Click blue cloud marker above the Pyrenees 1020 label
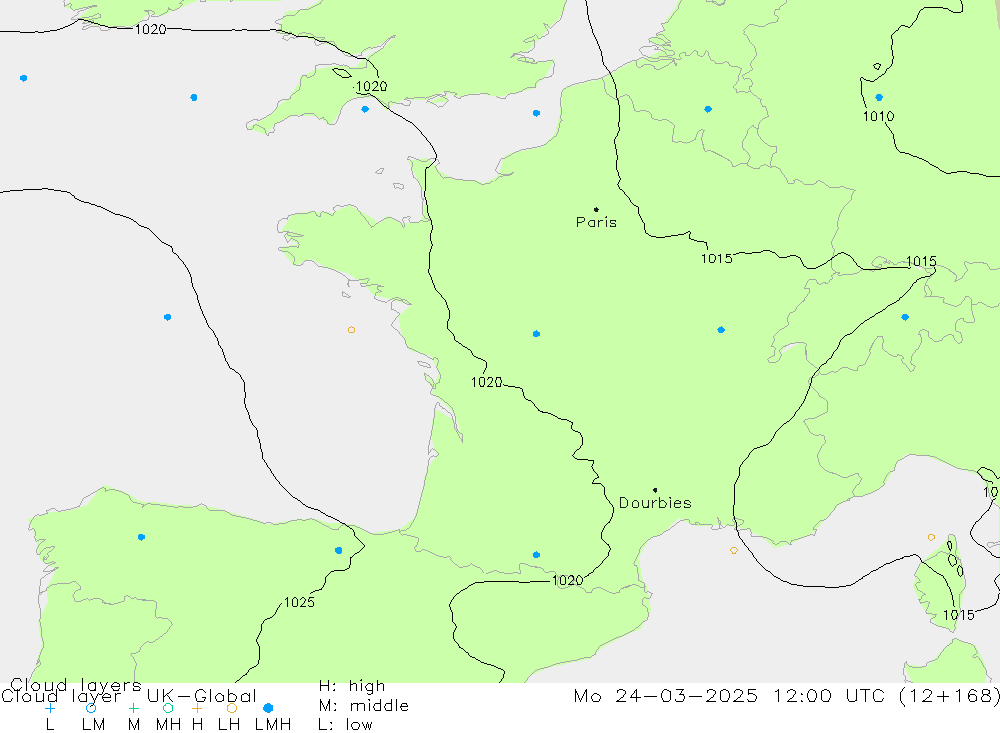This screenshot has height=733, width=1000. coord(536,555)
